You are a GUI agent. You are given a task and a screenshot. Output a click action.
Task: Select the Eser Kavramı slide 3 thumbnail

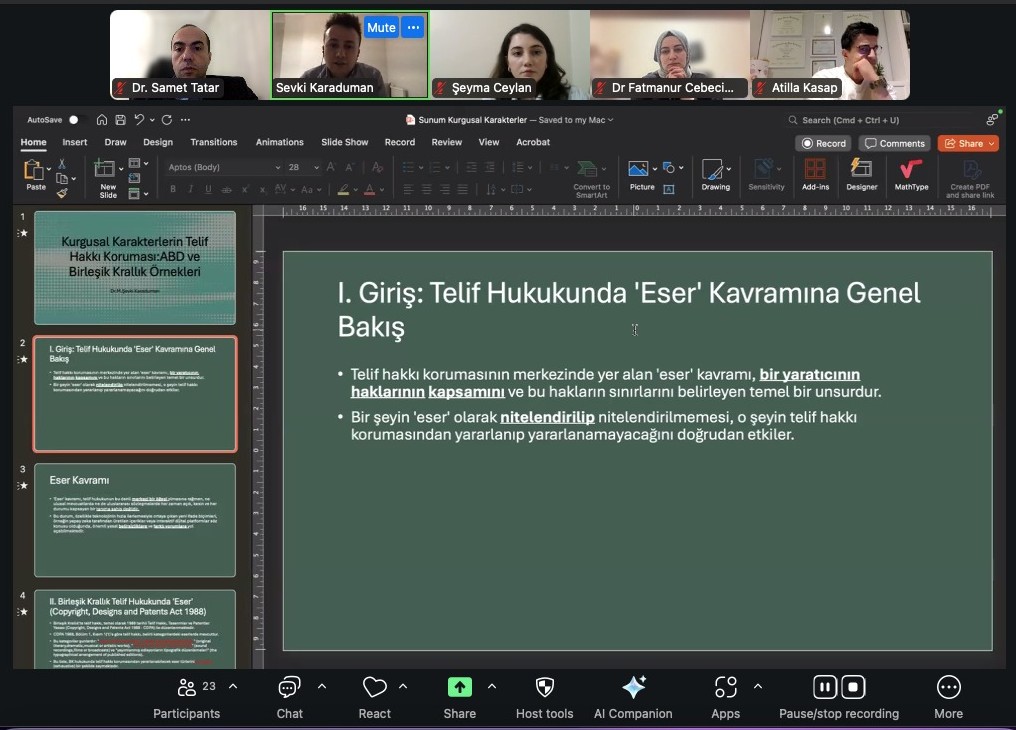click(x=135, y=520)
